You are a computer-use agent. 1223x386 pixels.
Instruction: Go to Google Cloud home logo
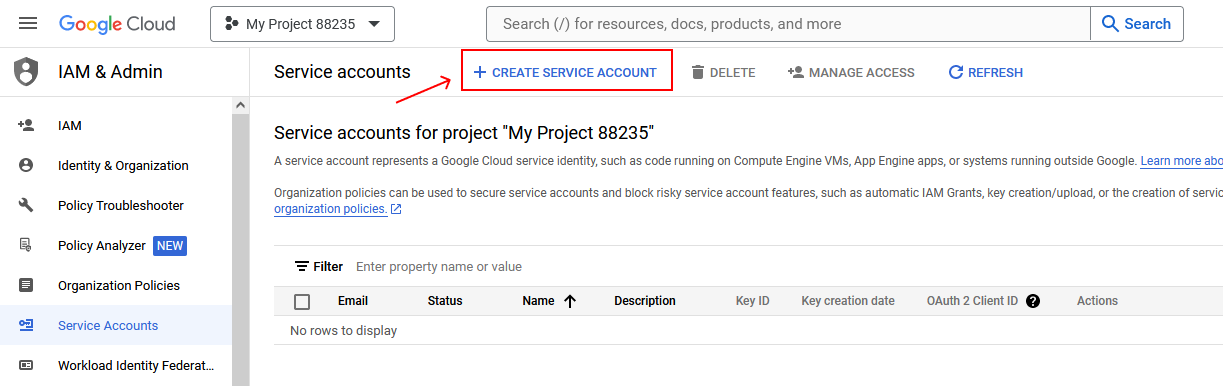tap(117, 24)
